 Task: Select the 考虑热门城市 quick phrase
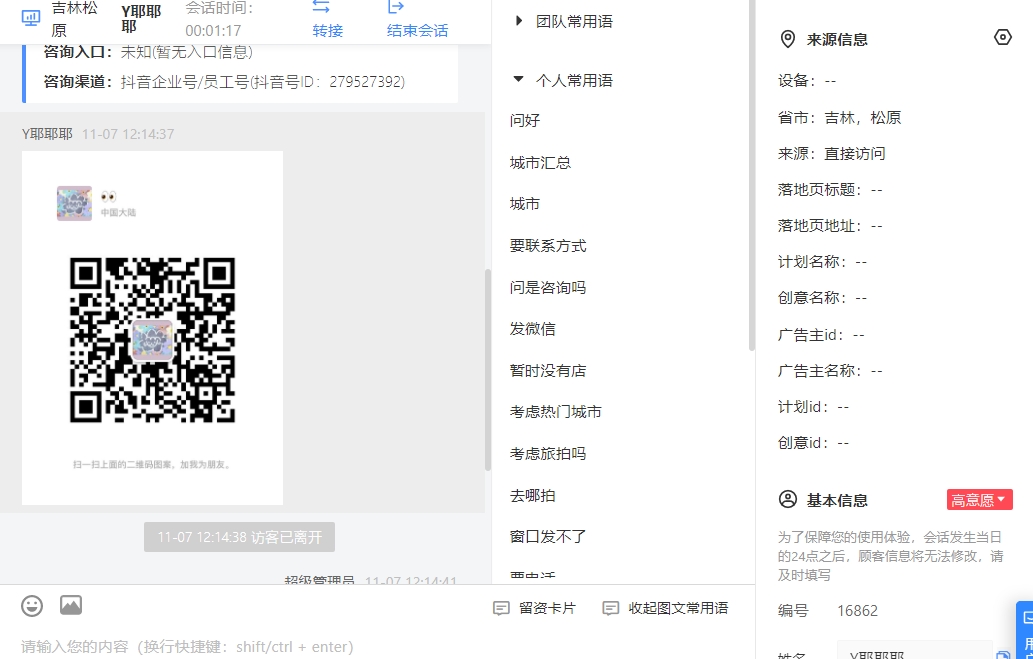(x=555, y=412)
